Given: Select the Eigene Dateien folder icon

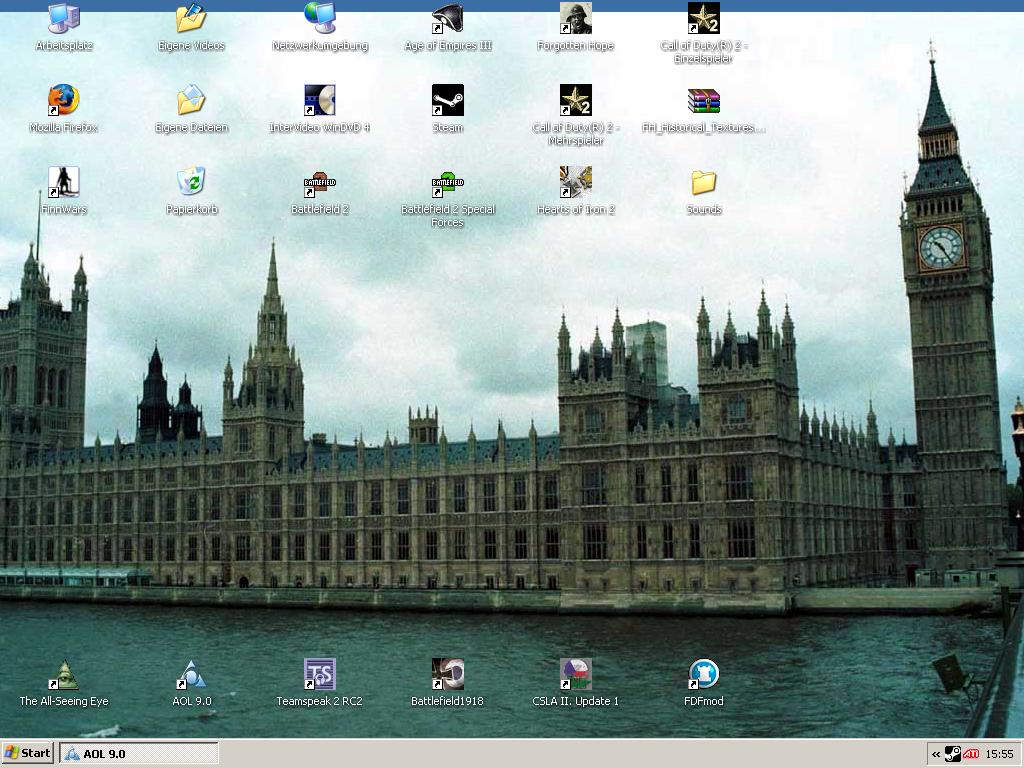Looking at the screenshot, I should tap(191, 100).
